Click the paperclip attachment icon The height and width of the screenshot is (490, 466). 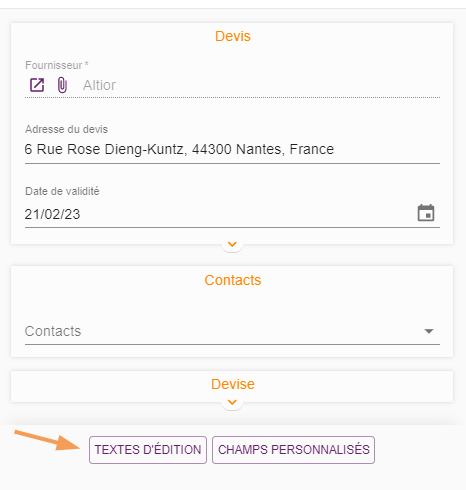62,85
